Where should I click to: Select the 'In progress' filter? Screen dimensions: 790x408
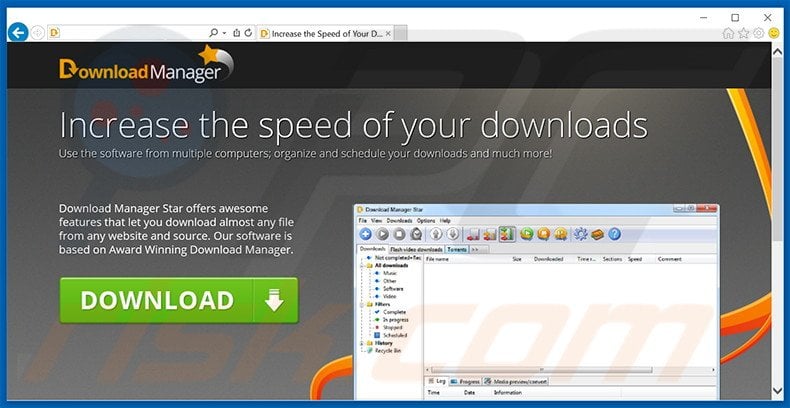[x=395, y=319]
